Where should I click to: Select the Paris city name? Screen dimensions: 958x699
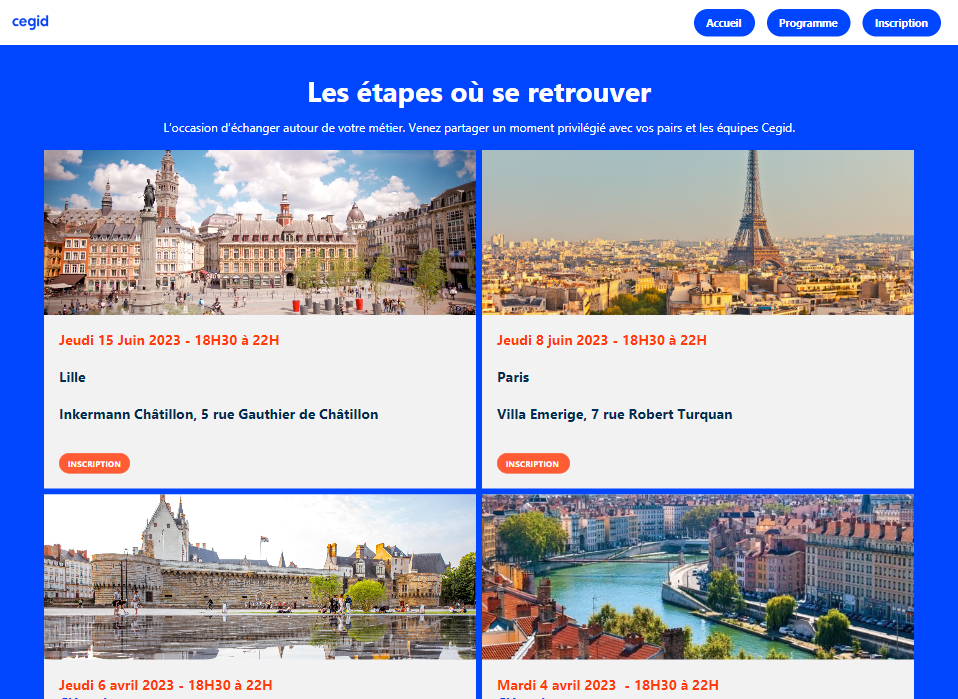click(513, 377)
